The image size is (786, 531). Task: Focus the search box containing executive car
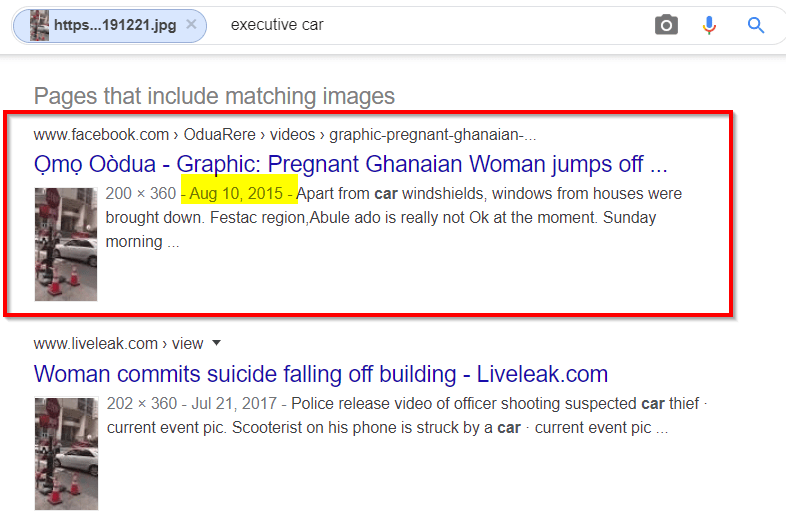coord(431,25)
